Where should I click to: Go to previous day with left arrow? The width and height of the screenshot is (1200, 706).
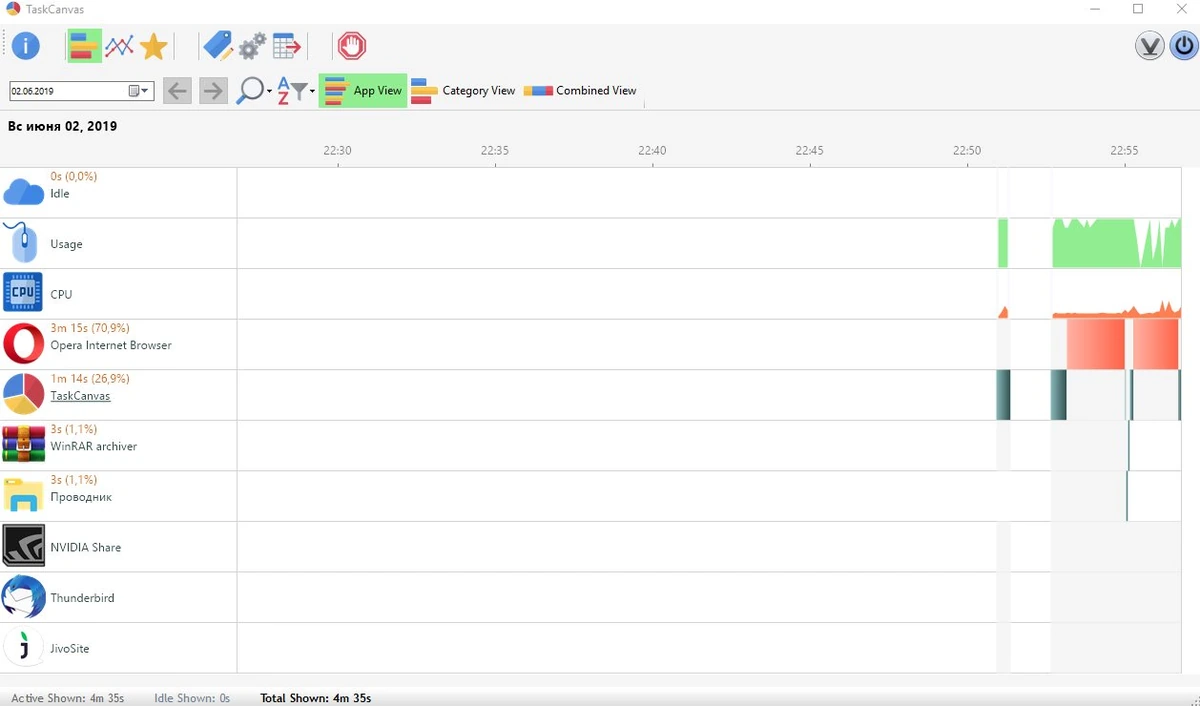177,91
